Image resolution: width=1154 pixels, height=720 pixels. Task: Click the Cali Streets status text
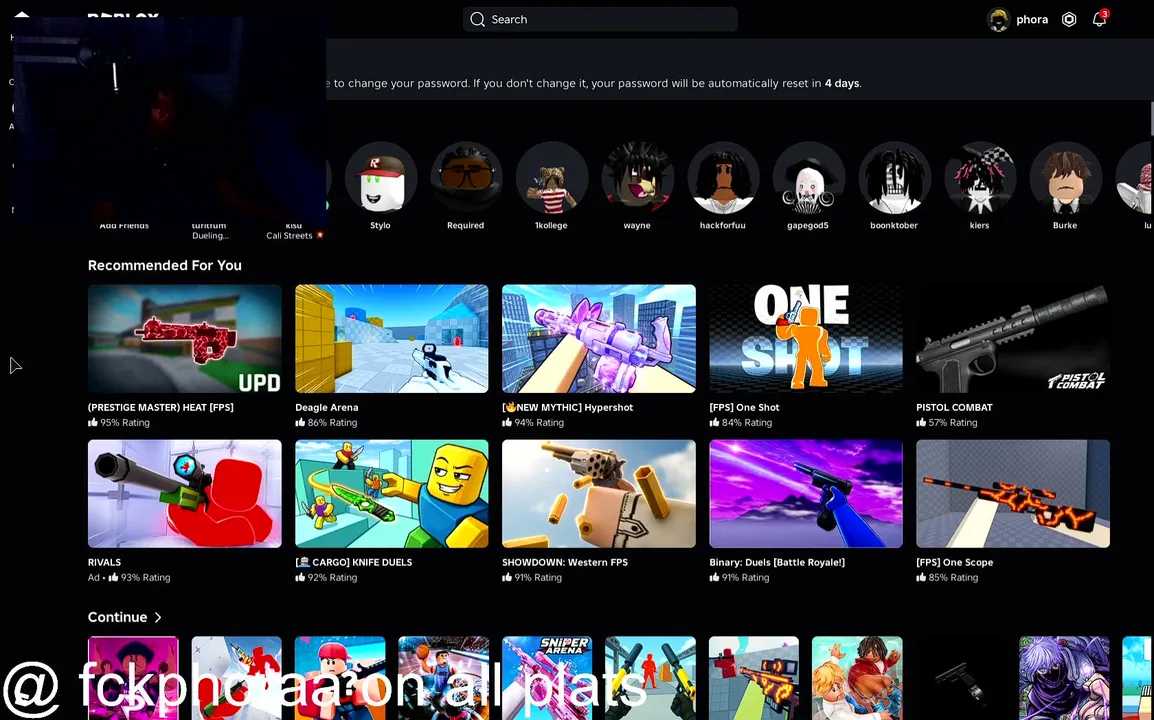294,236
